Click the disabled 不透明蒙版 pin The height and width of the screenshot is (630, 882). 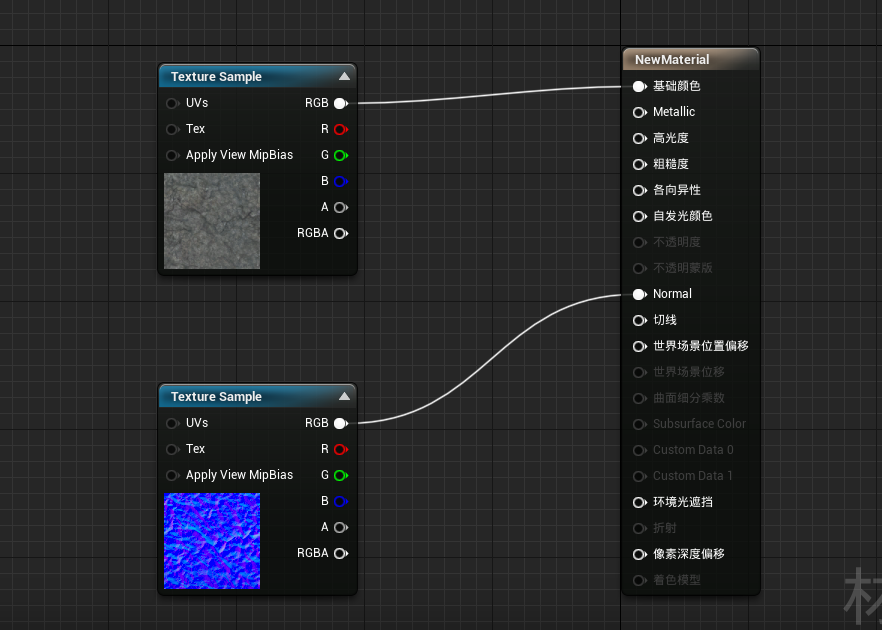point(640,268)
